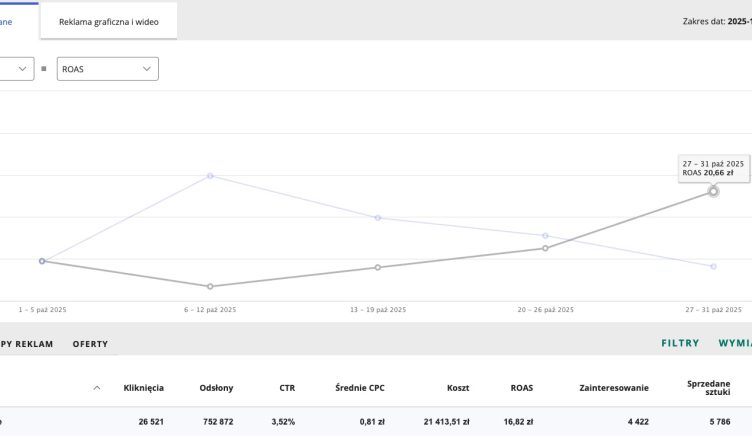The height and width of the screenshot is (440, 752).
Task: Open the OFERTY tab
Action: coord(90,344)
